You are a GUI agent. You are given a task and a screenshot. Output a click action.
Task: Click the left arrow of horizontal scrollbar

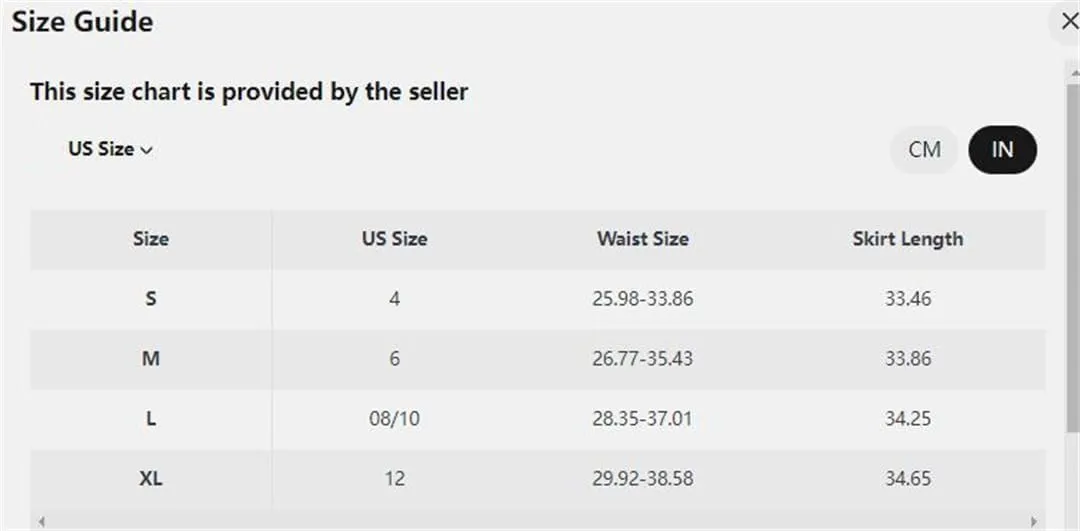pos(41,521)
